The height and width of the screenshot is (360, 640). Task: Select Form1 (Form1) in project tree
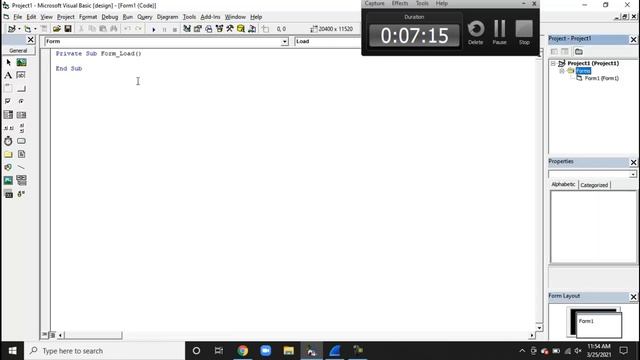pos(601,78)
